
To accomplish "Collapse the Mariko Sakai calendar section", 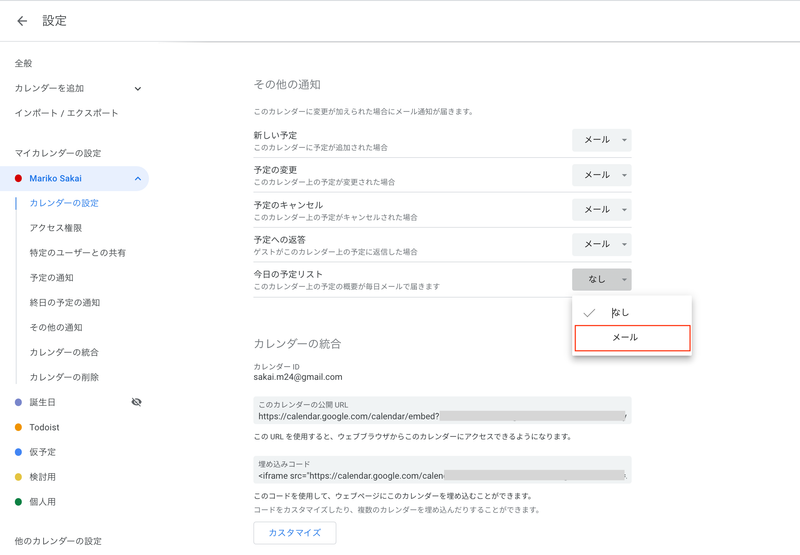I will click(137, 179).
